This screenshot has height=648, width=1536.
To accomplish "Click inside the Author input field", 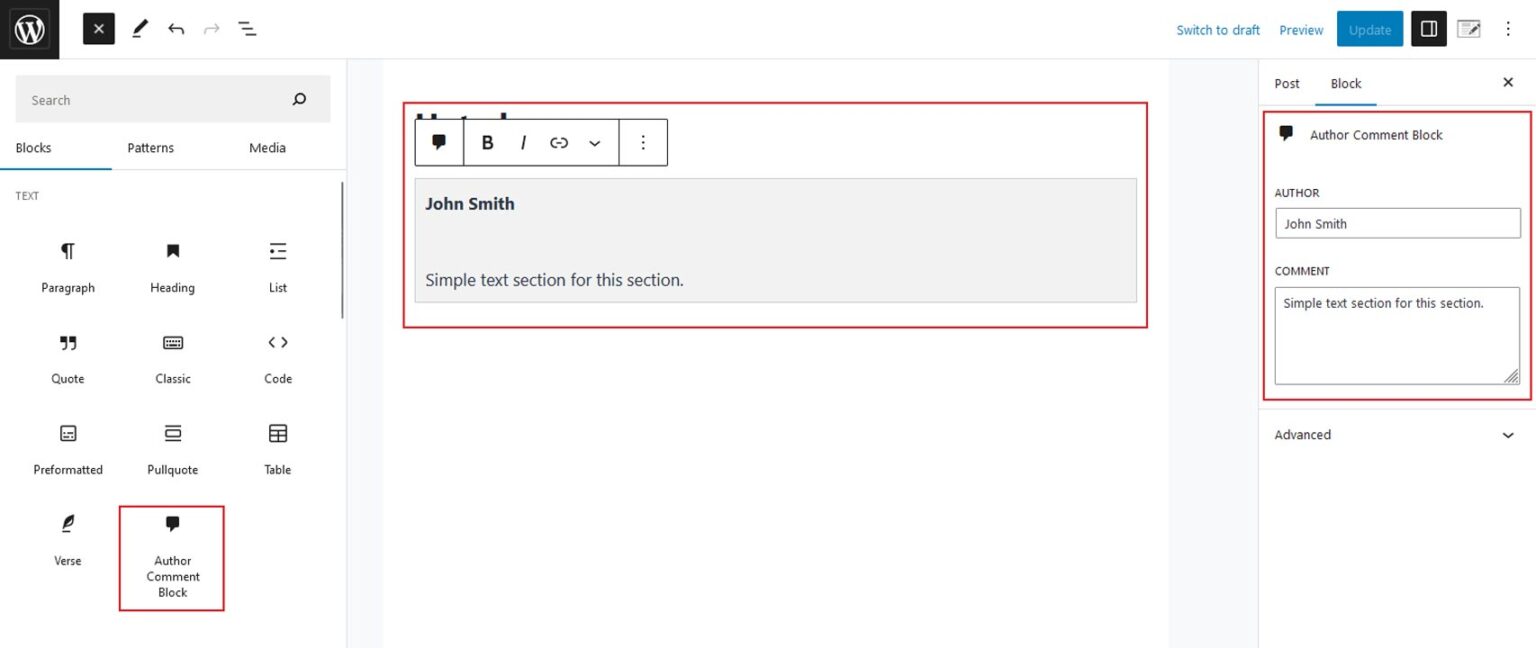I will click(1397, 223).
